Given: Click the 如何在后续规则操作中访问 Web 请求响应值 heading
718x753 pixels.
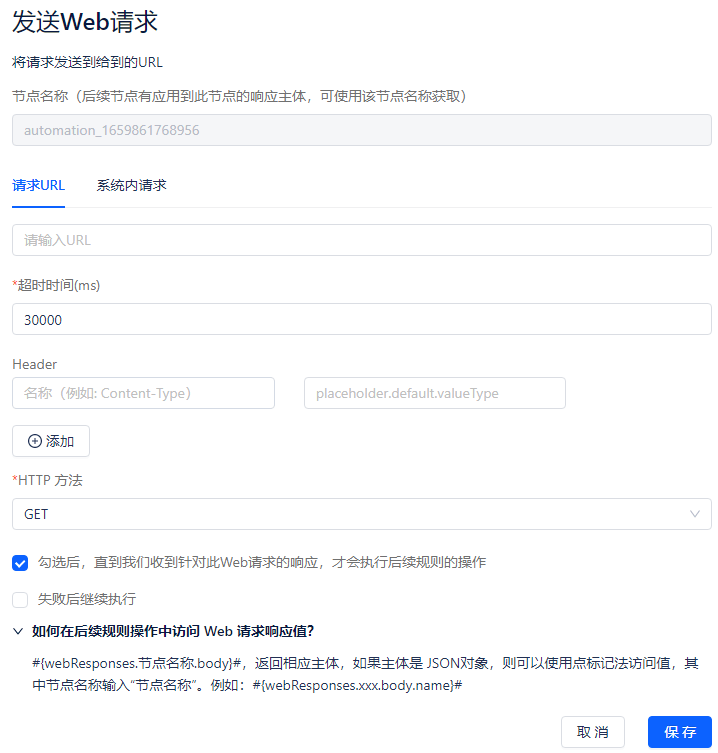Looking at the screenshot, I should coord(173,631).
